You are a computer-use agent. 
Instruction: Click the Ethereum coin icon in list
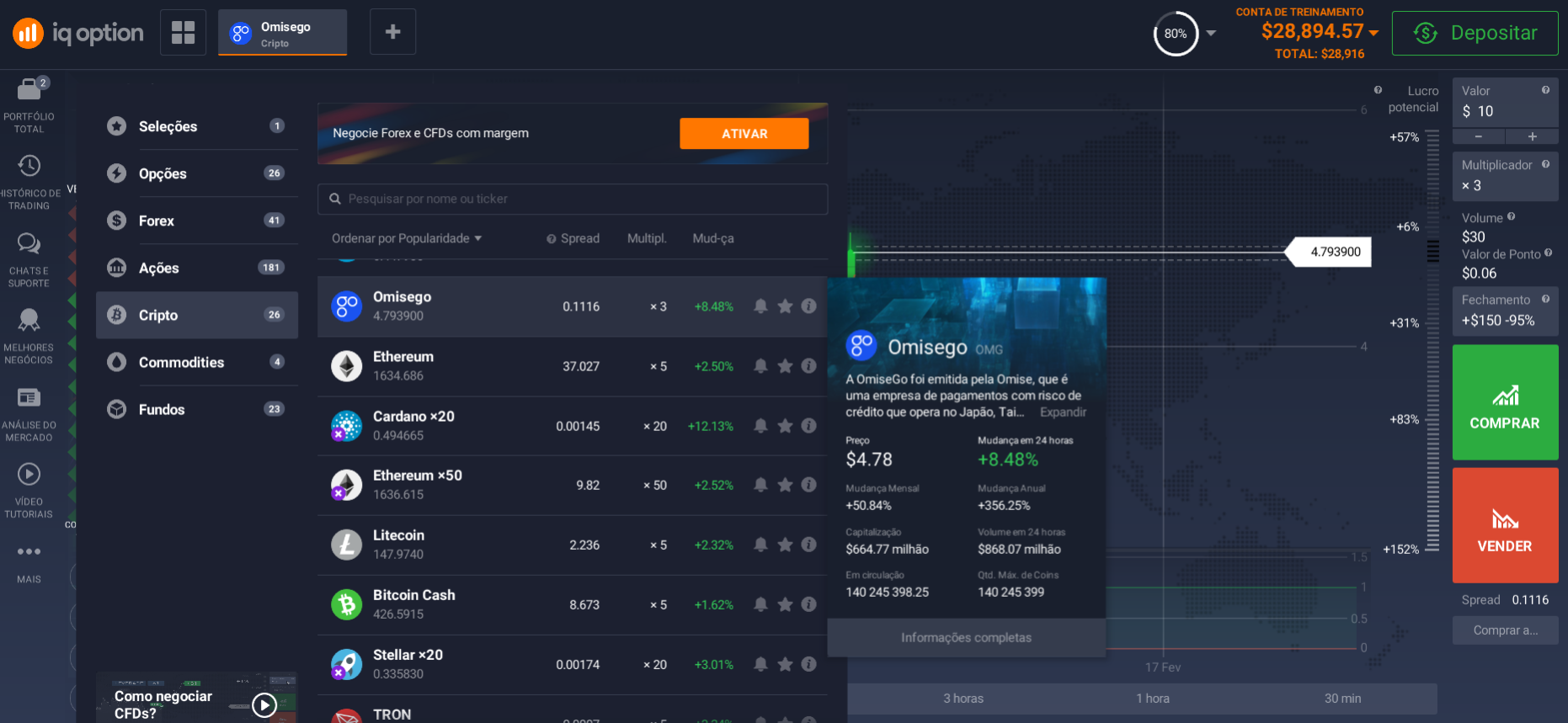pos(346,366)
